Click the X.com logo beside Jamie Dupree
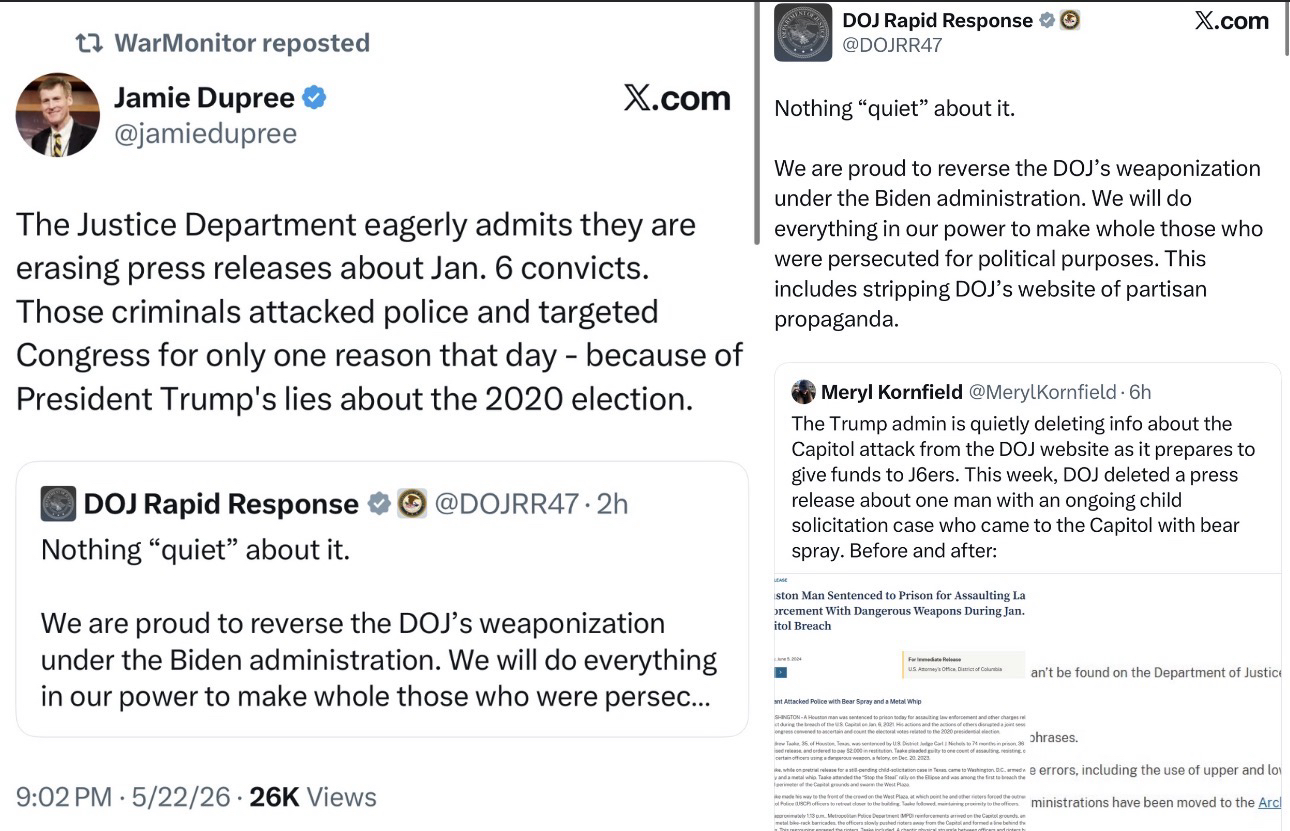 pyautogui.click(x=676, y=98)
